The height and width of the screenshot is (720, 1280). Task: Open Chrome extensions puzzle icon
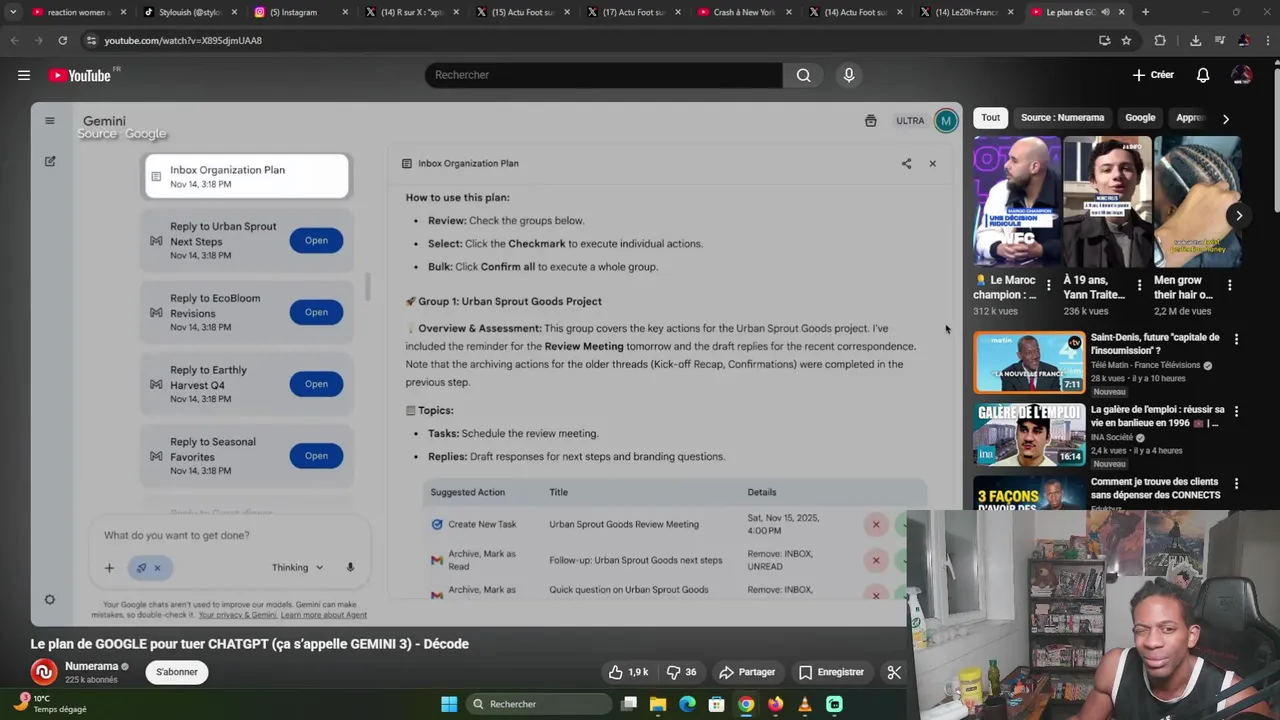click(x=1160, y=40)
